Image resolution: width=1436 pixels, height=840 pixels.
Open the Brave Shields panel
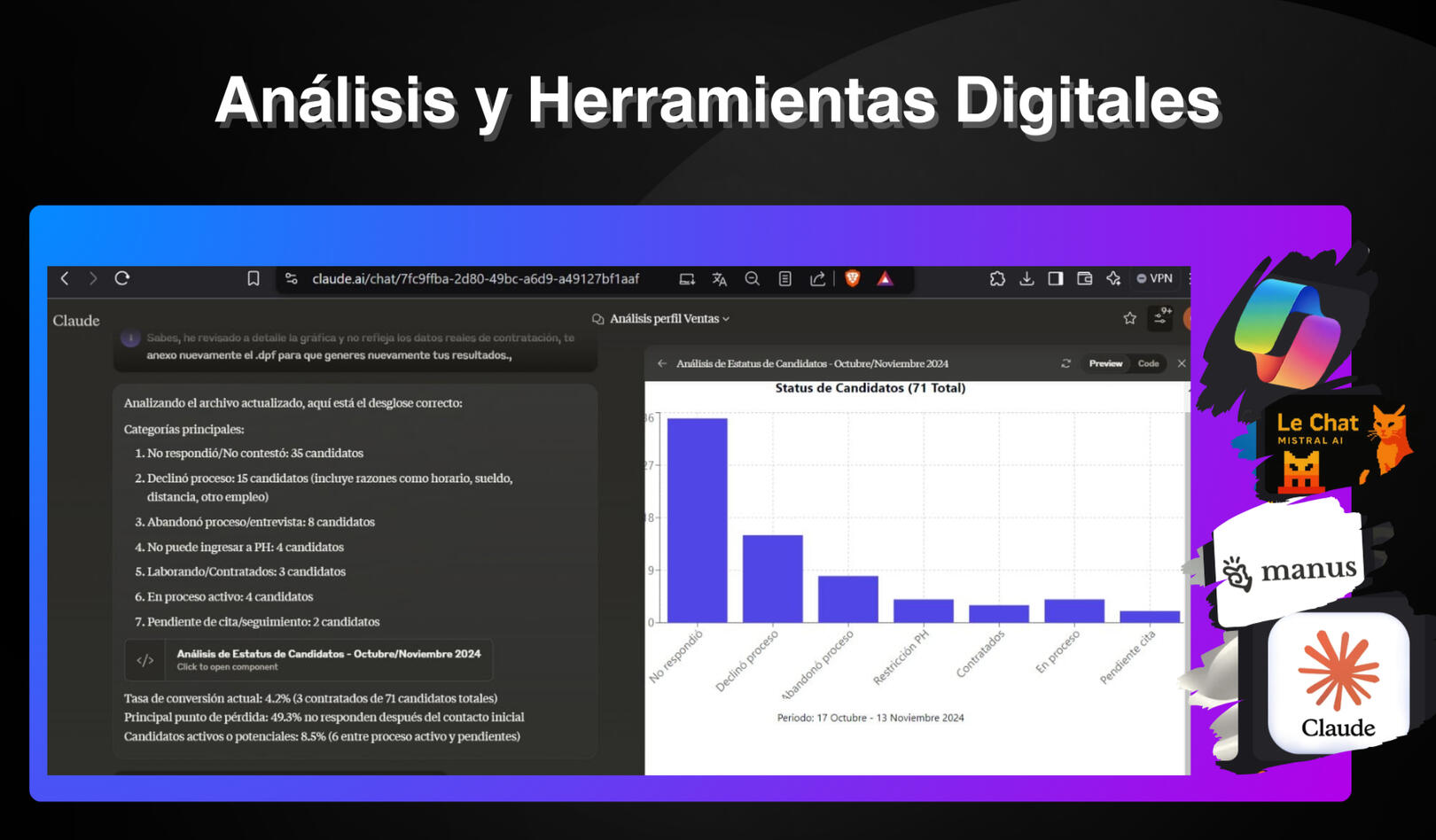pos(852,278)
